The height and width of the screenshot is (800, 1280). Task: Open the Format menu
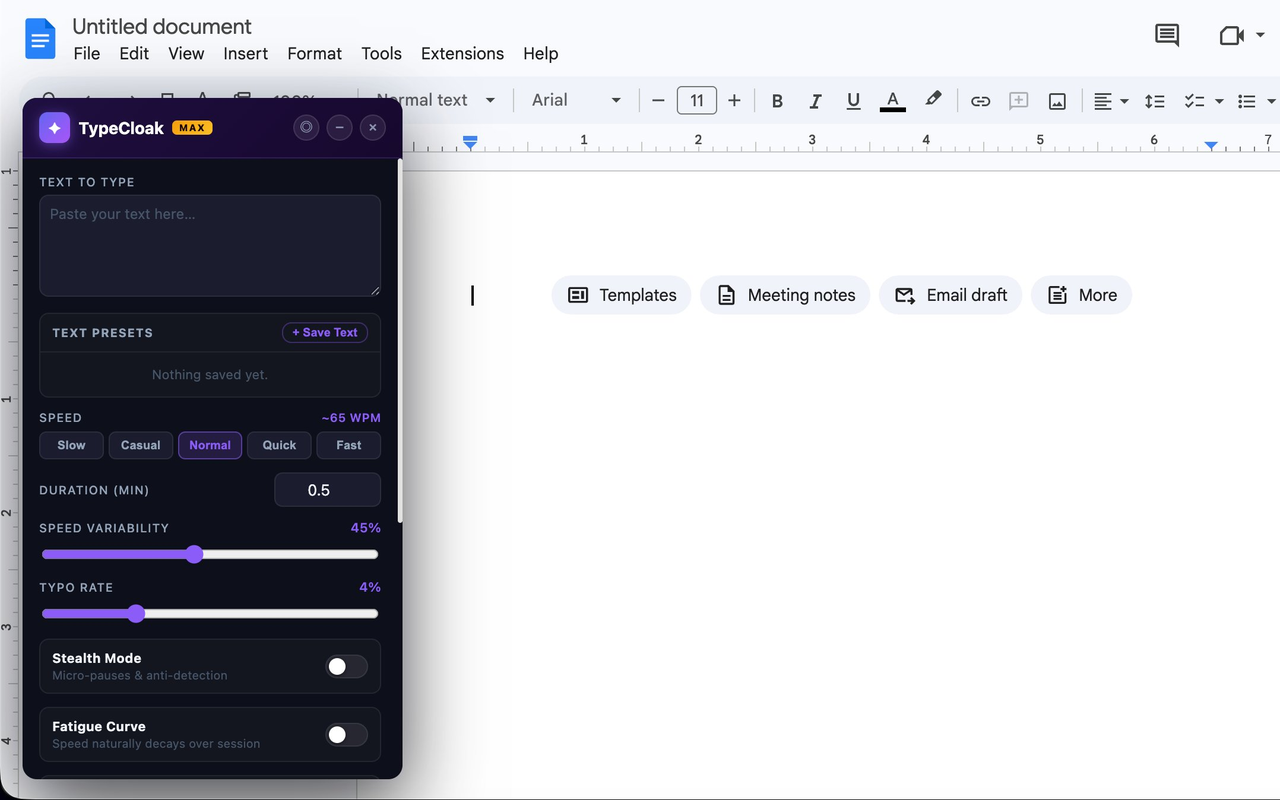[x=315, y=54]
